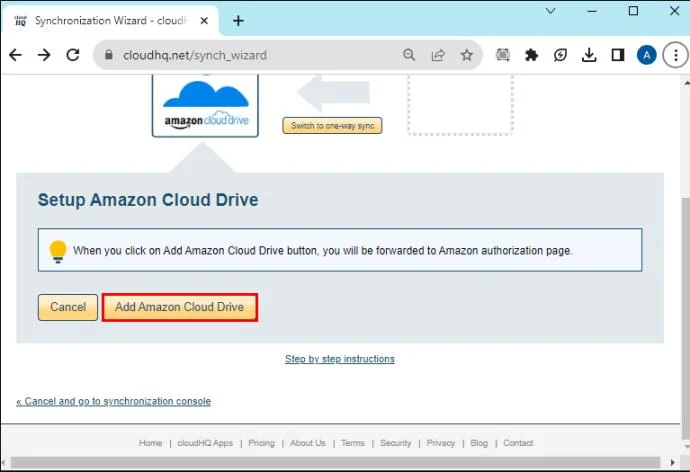Click the screenshot extension icon
The height and width of the screenshot is (472, 690).
tap(503, 55)
